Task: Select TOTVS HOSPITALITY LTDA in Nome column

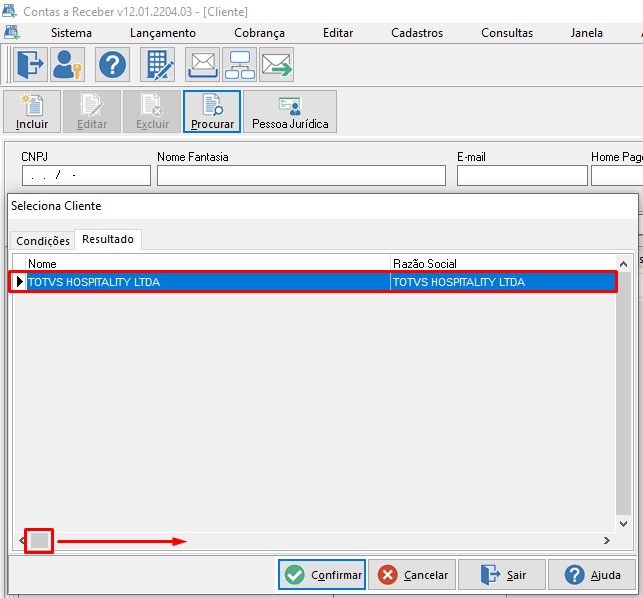Action: click(x=208, y=282)
